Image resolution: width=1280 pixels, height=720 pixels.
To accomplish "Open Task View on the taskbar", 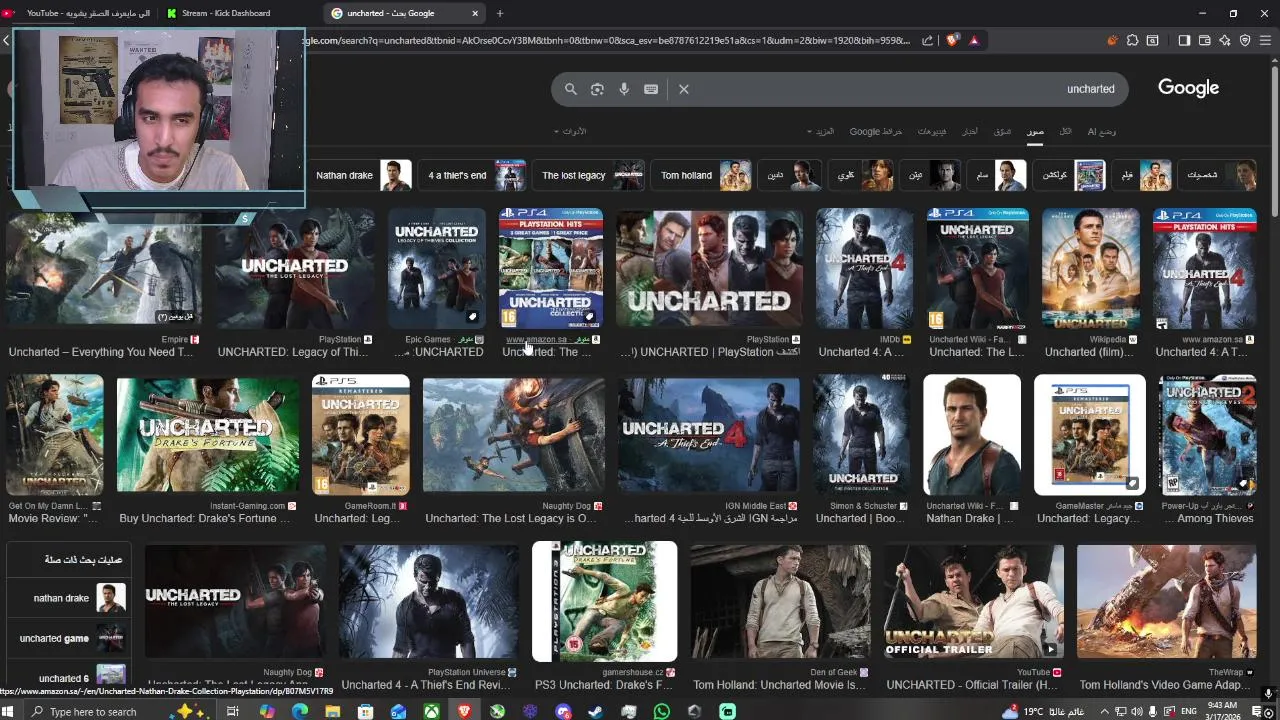I will tap(232, 711).
